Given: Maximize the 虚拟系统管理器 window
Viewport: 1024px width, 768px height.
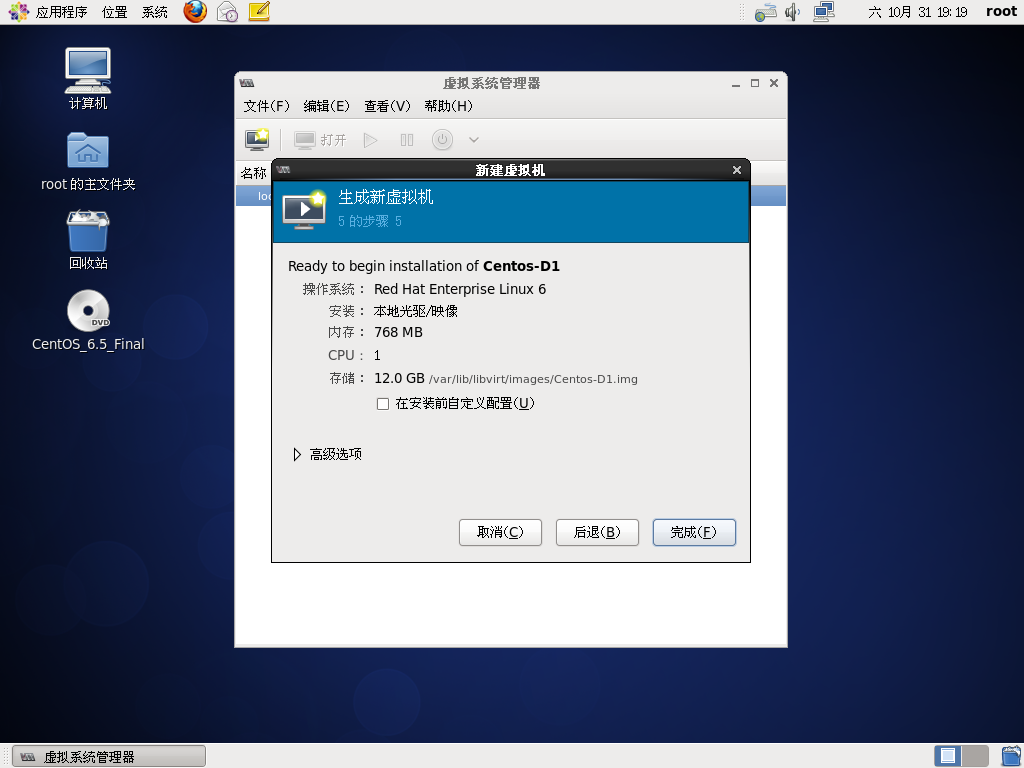Looking at the screenshot, I should [x=755, y=84].
